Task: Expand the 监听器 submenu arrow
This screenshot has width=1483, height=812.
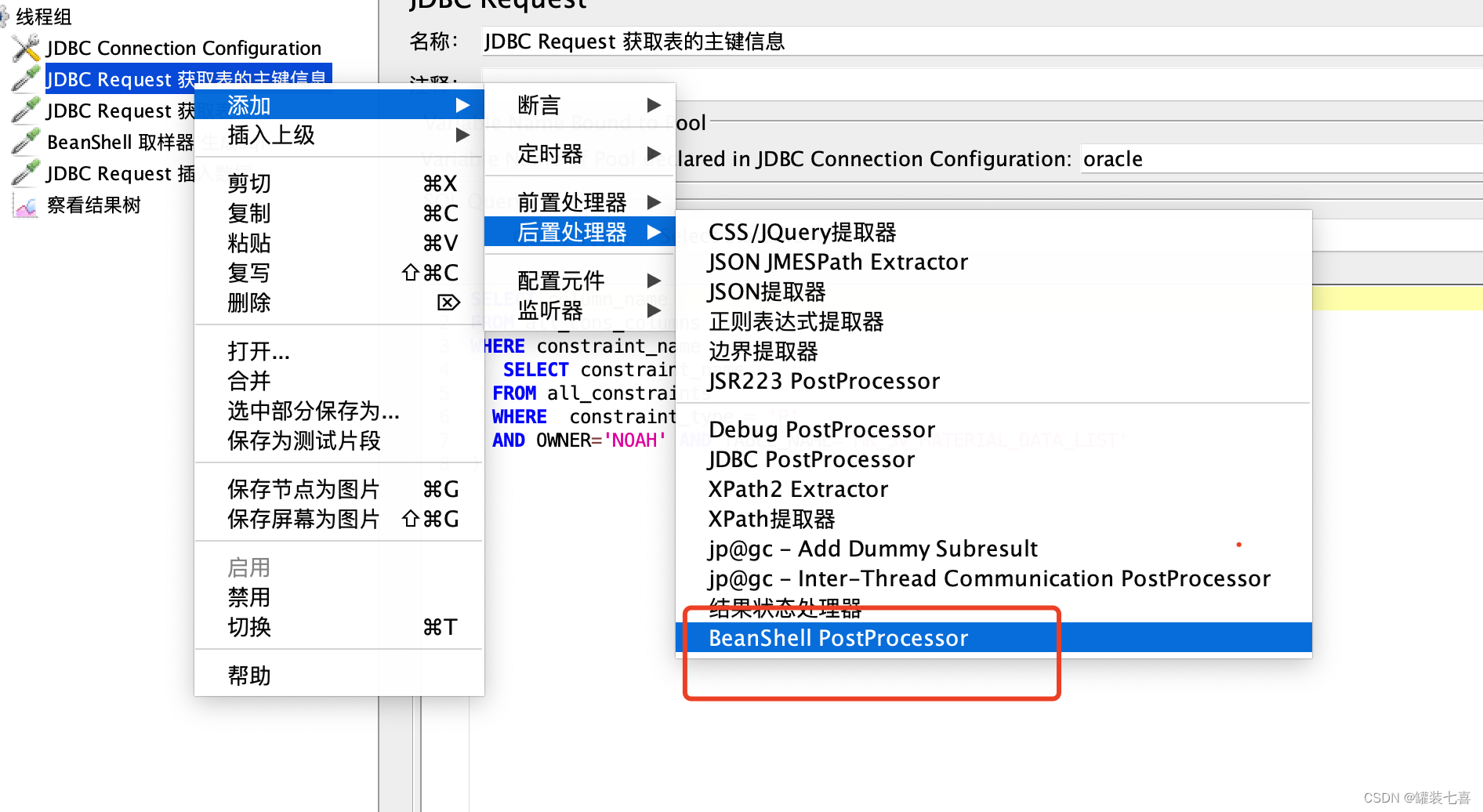Action: click(654, 310)
